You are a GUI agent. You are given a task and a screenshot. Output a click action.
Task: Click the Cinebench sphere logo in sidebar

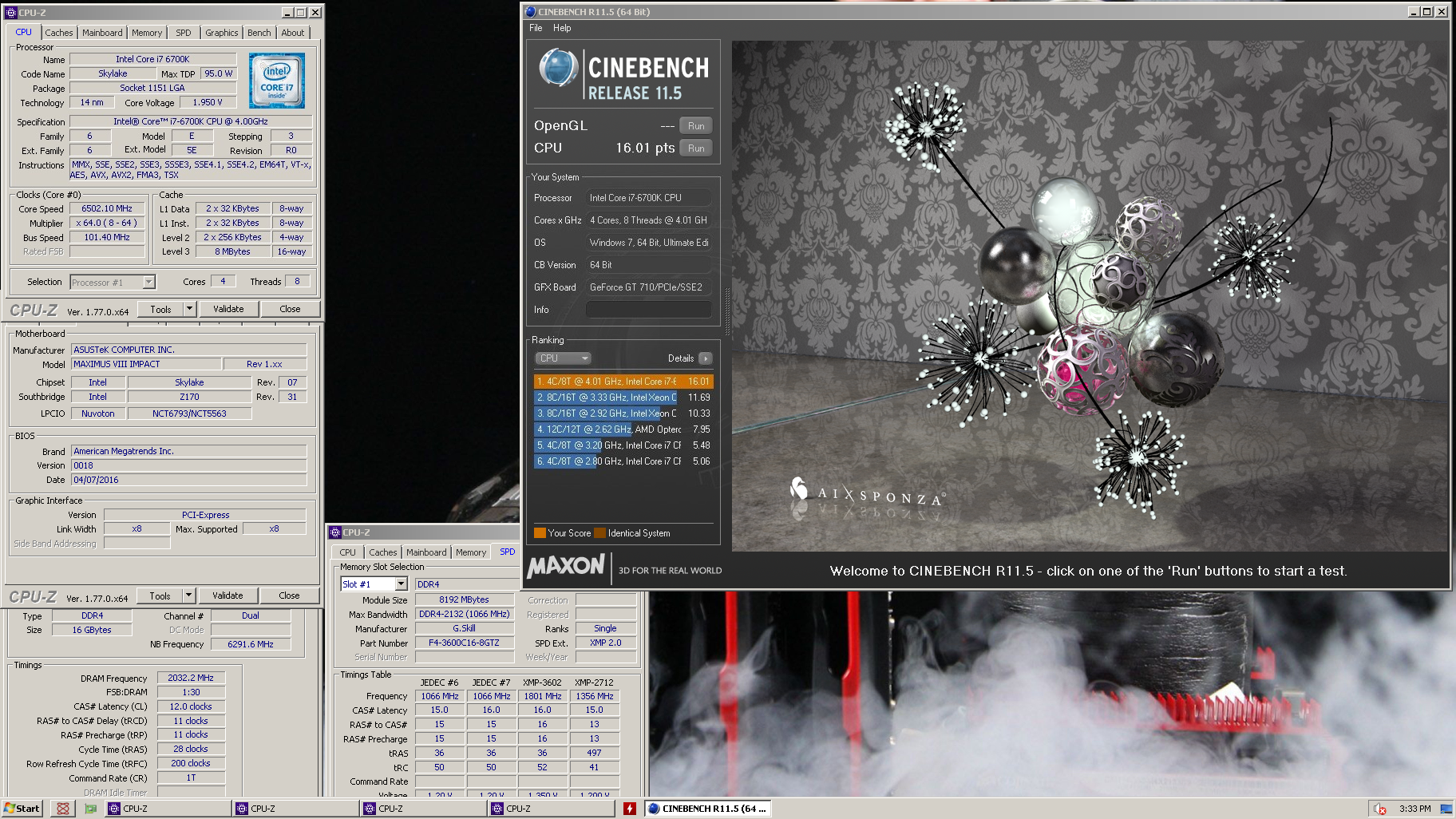click(558, 69)
